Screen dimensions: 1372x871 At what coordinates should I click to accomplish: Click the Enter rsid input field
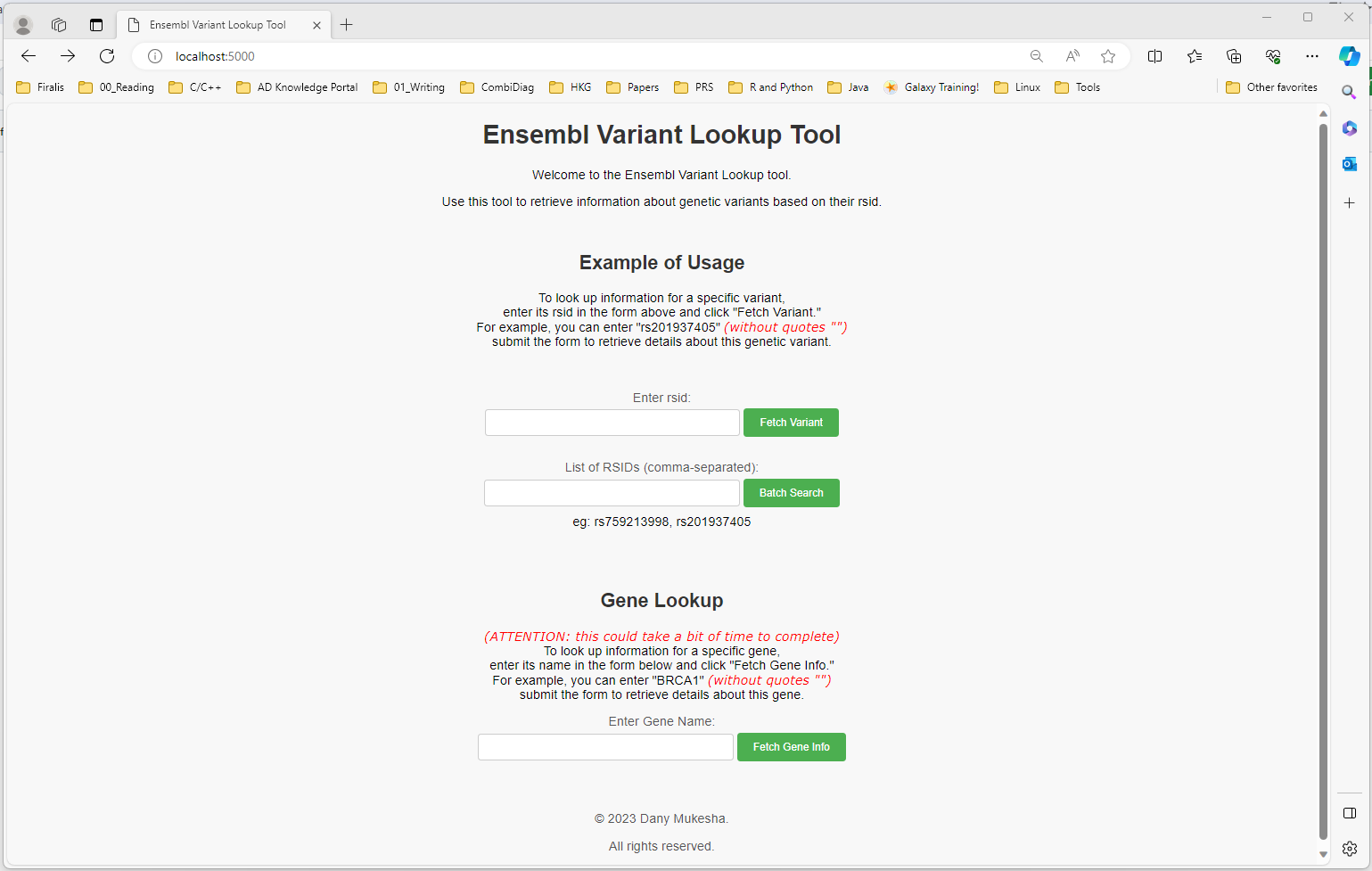click(x=612, y=422)
